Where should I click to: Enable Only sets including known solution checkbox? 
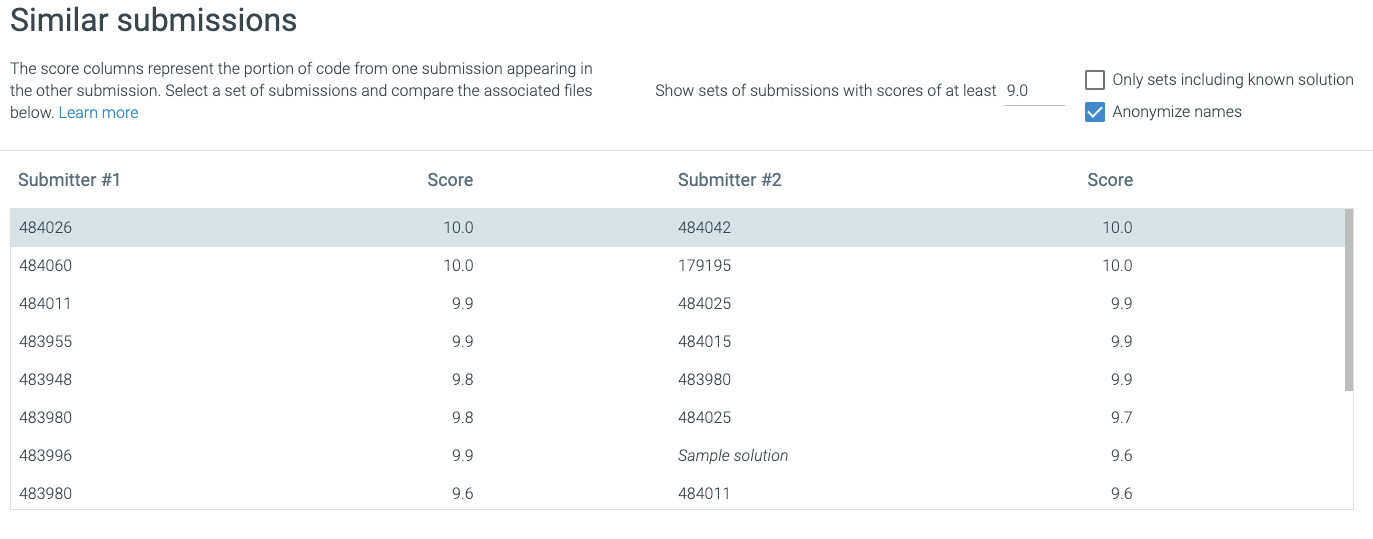pos(1095,80)
